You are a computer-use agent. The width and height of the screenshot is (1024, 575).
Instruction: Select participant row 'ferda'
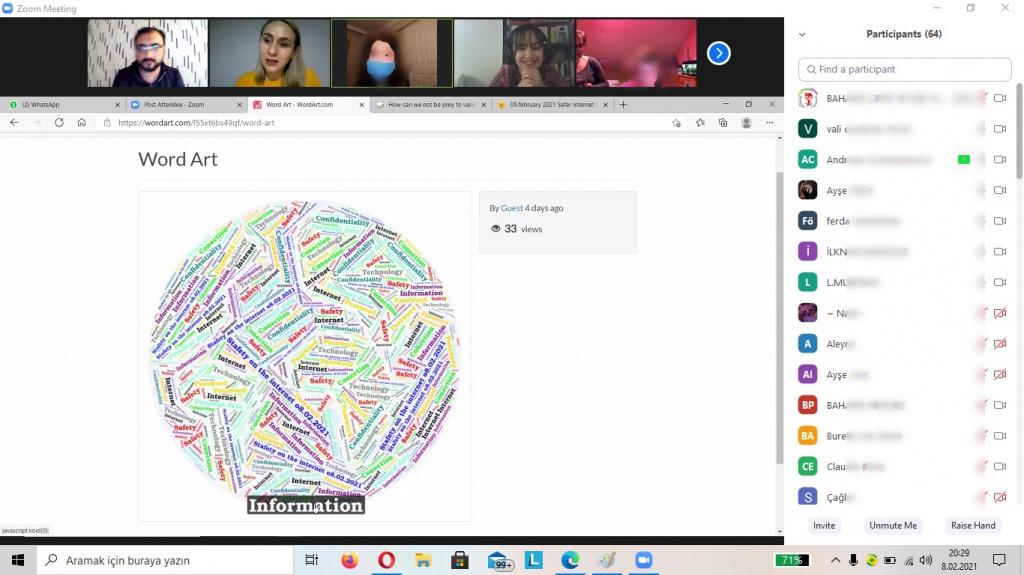[x=904, y=221]
